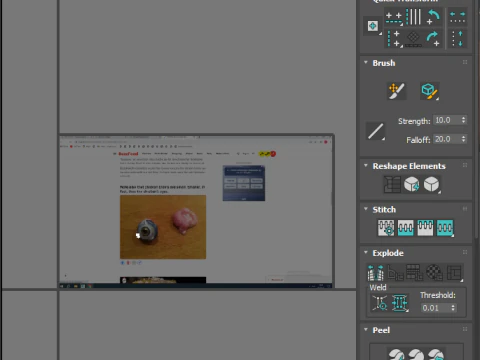Viewport: 480px width, 360px height.
Task: Click the Stitch Custom icon
Action: 445,228
